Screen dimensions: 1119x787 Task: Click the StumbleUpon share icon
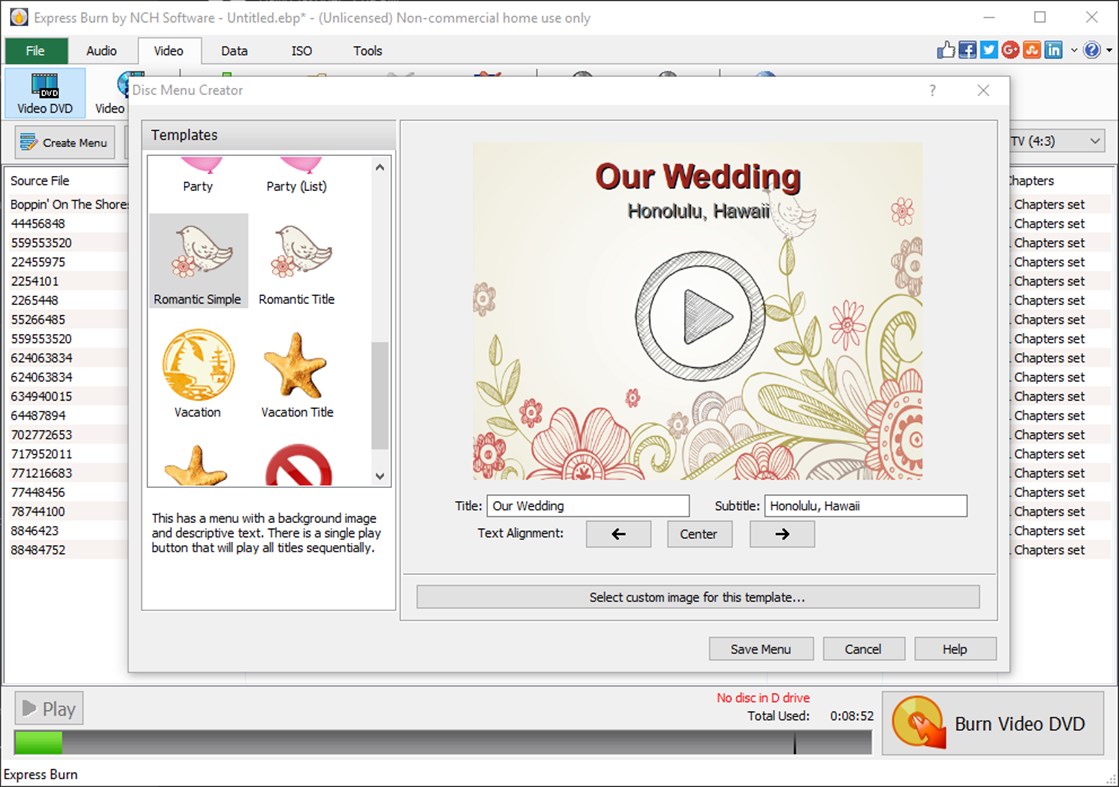click(1031, 49)
